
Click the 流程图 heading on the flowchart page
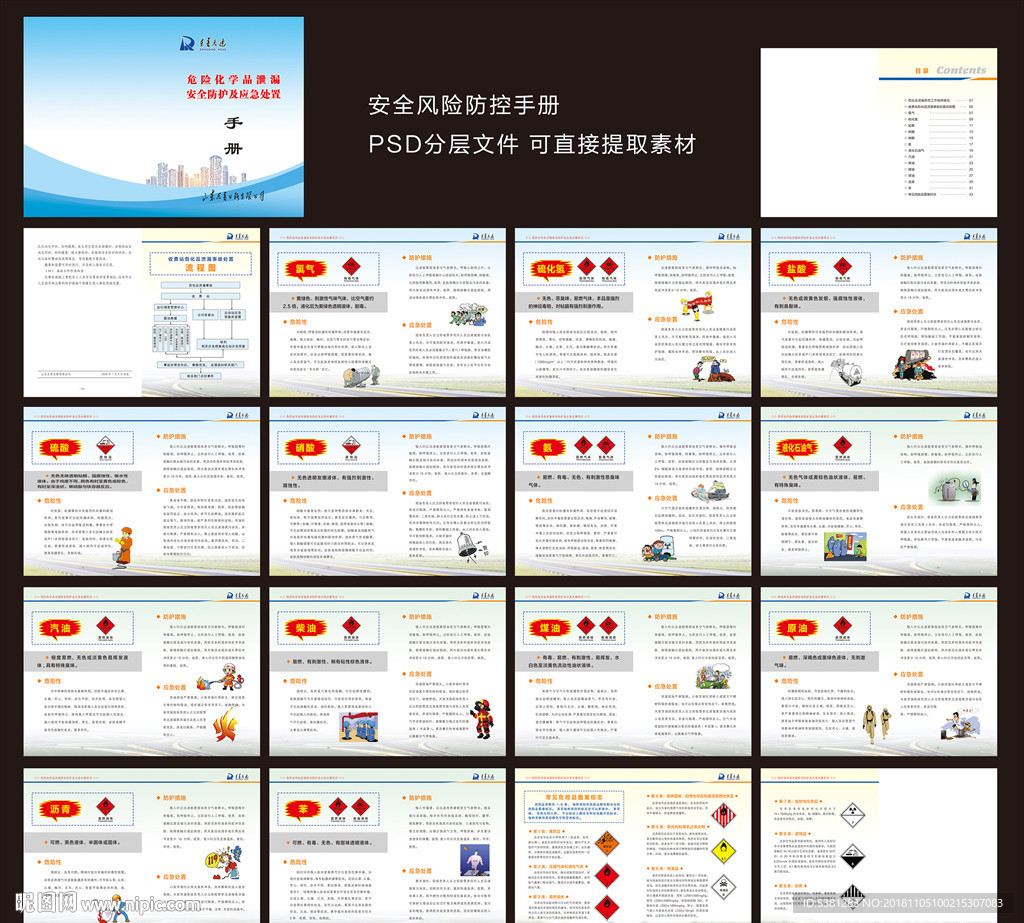click(200, 268)
